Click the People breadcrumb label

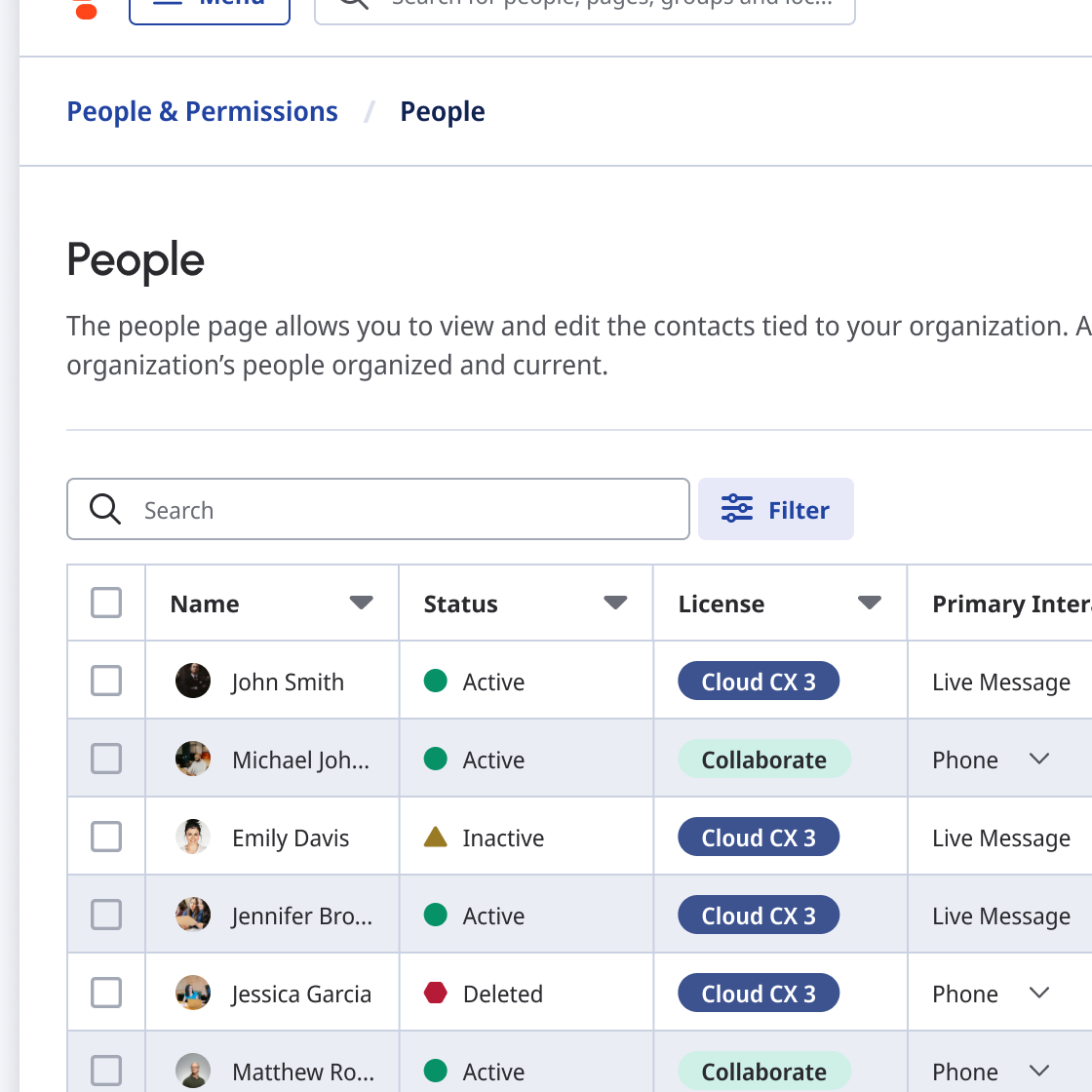pos(443,112)
